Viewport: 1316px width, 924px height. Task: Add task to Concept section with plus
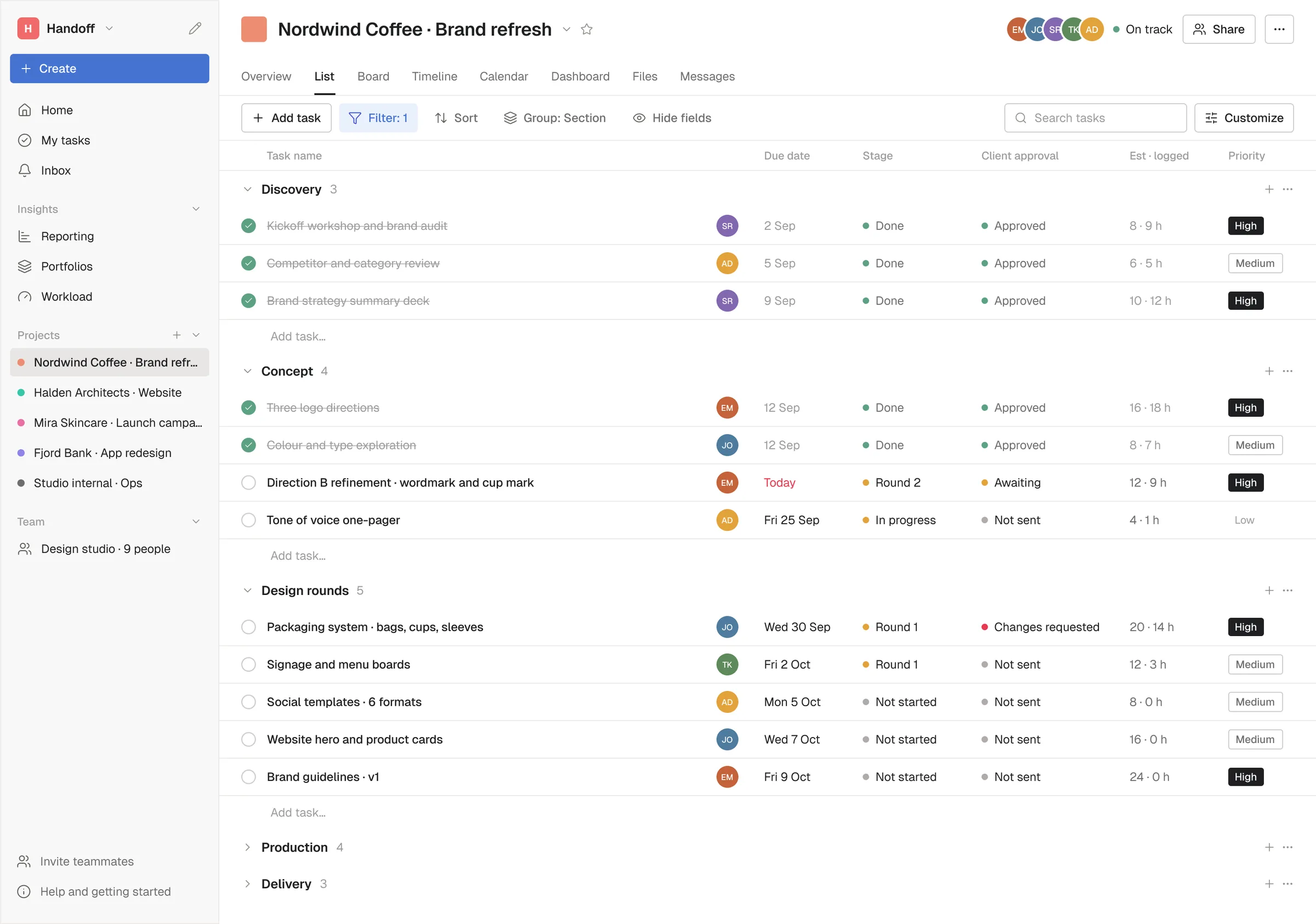[1269, 371]
